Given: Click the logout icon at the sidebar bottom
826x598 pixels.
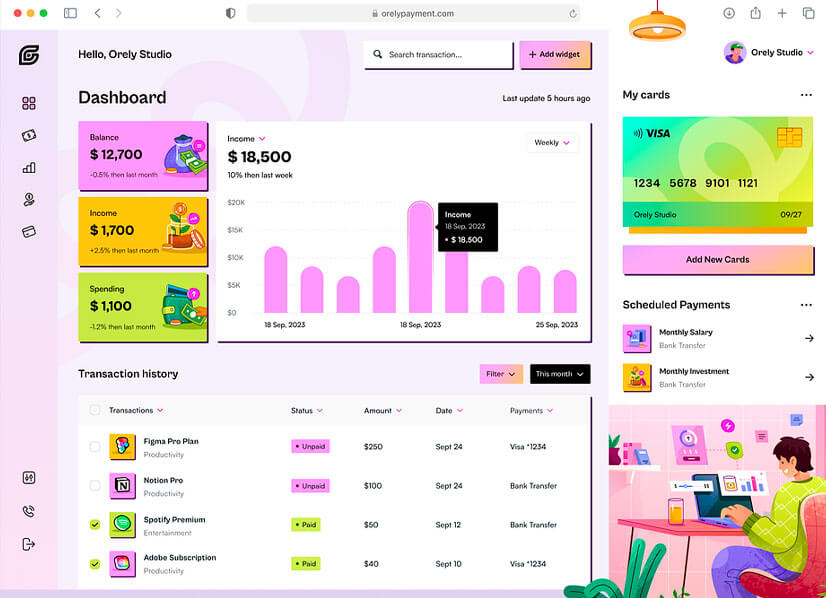Looking at the screenshot, I should [x=28, y=543].
